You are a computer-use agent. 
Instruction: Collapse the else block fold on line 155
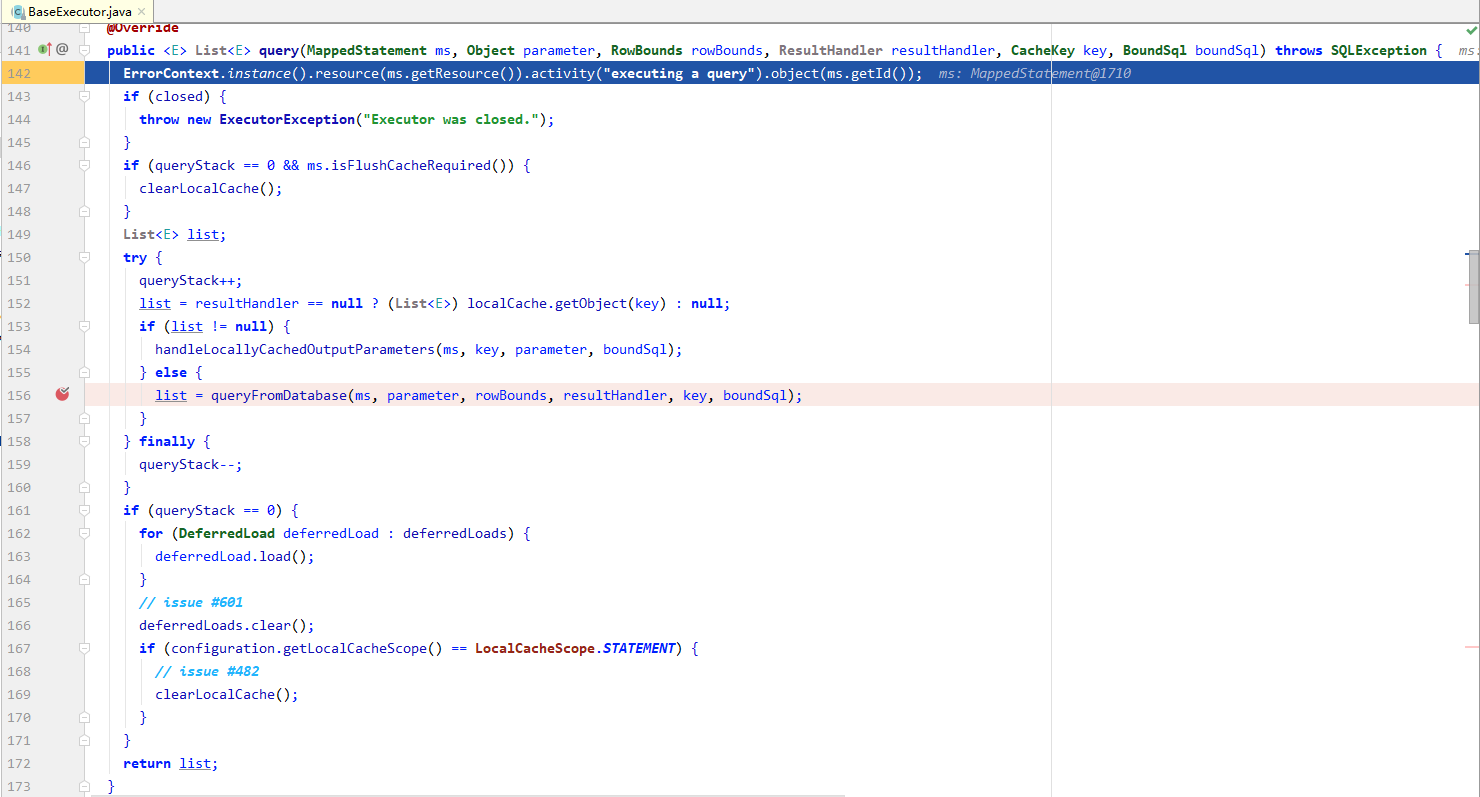[84, 372]
